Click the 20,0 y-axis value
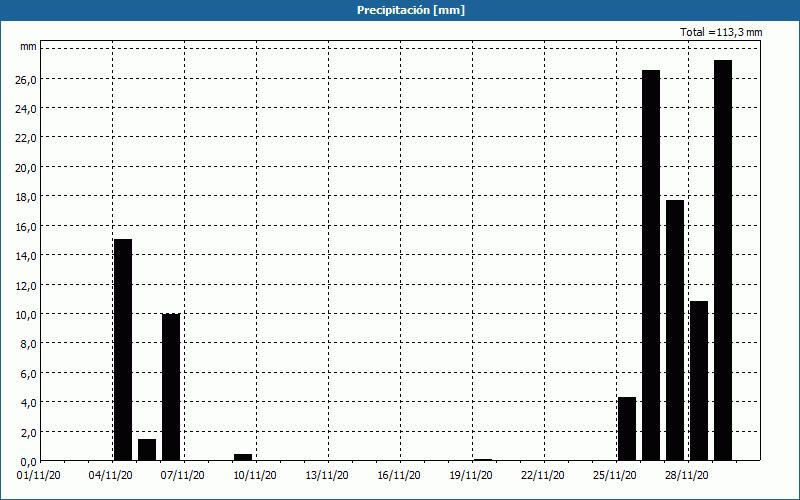 pos(26,168)
